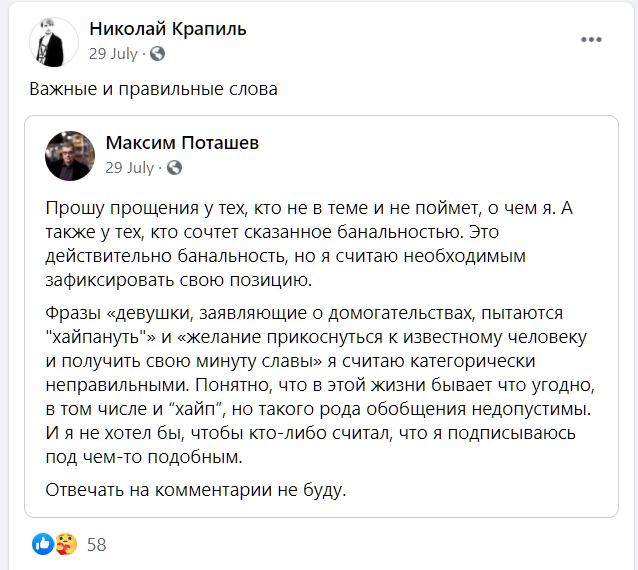Image resolution: width=638 pixels, height=570 pixels.
Task: Open the "29 July" timestamp under Максим Поташев
Action: click(x=129, y=167)
